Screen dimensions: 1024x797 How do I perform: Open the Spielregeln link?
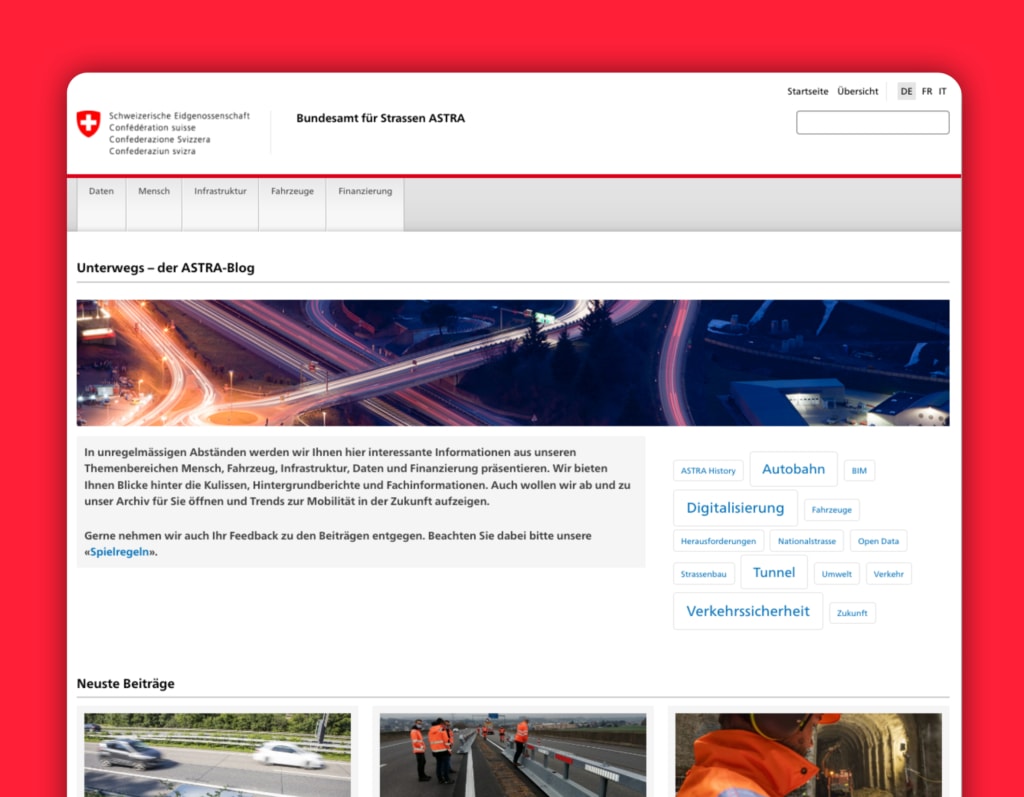120,552
